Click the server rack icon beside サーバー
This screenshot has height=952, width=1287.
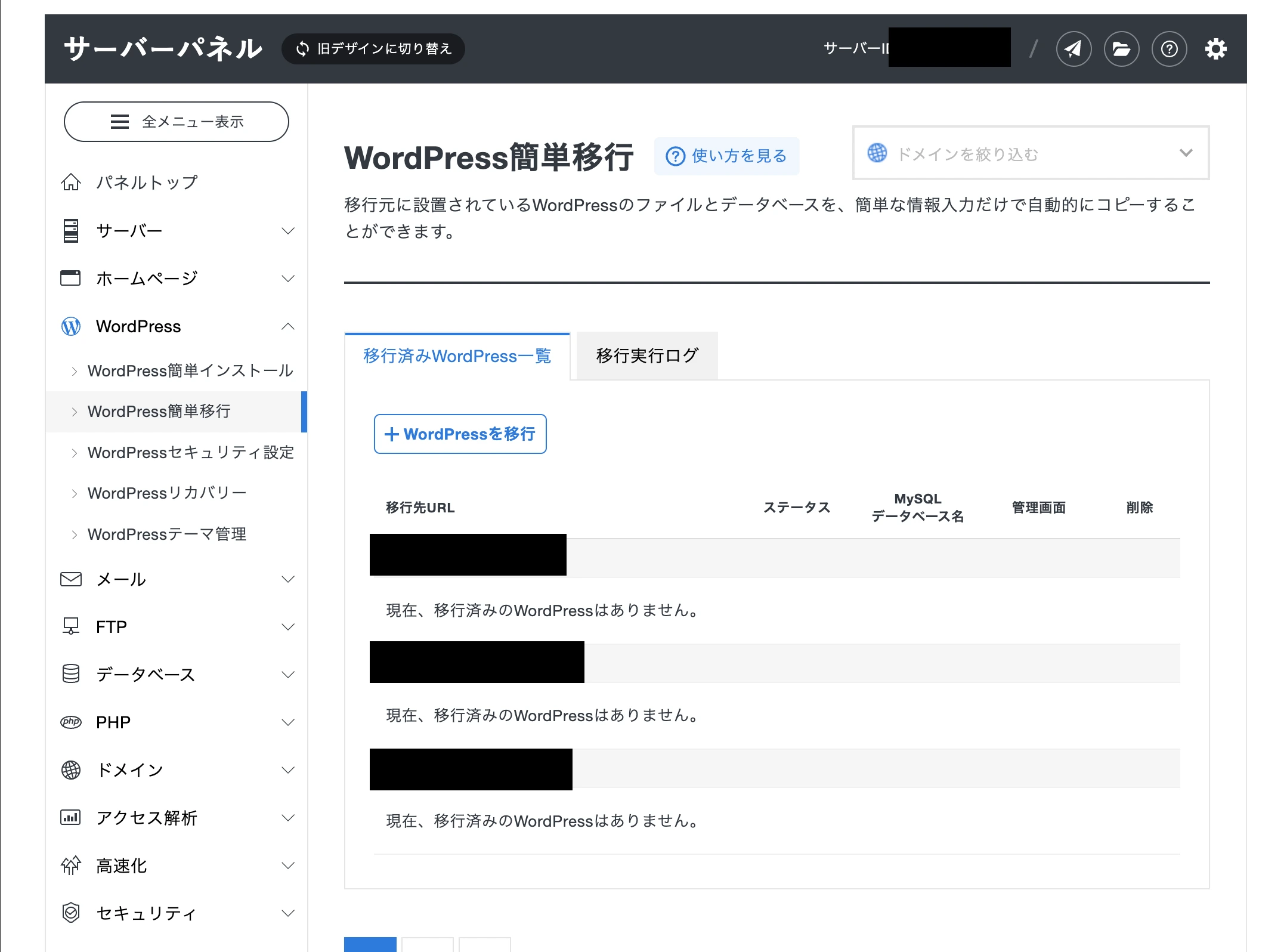pos(71,230)
